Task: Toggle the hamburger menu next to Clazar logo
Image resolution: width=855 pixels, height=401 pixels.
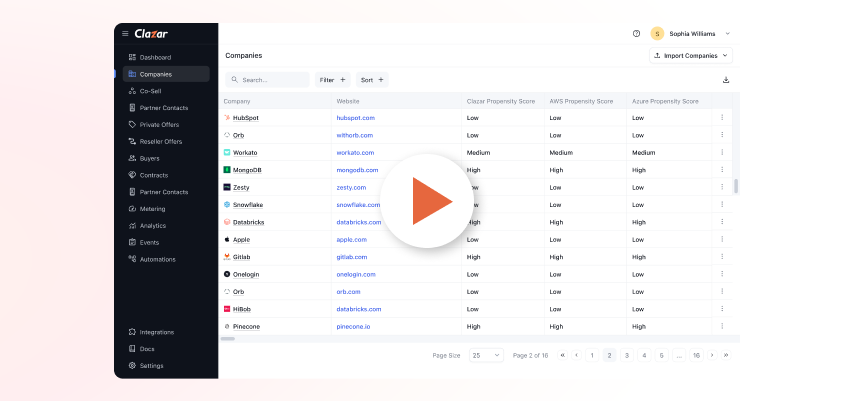Action: (125, 34)
